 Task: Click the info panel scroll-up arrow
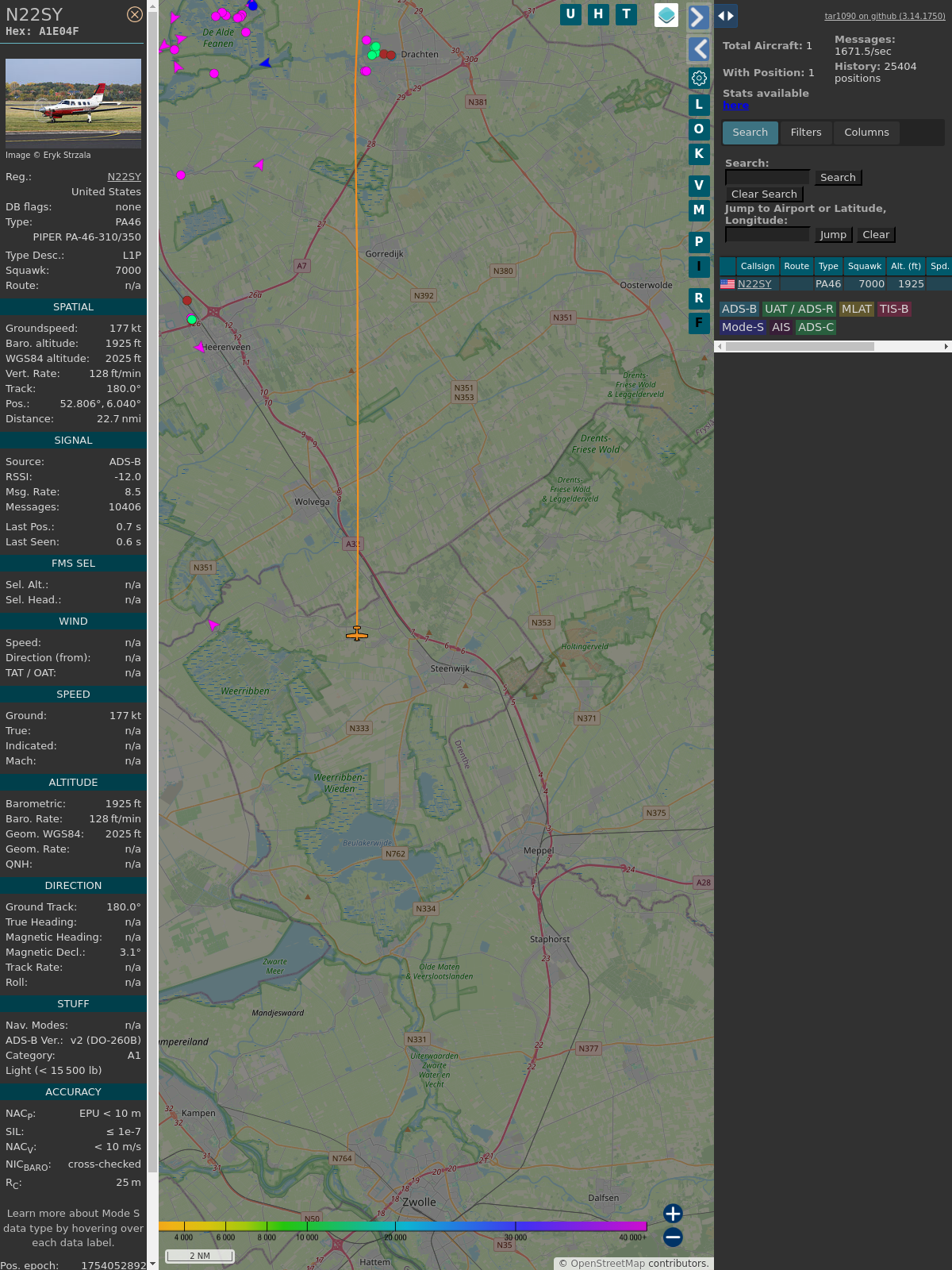[152, 6]
